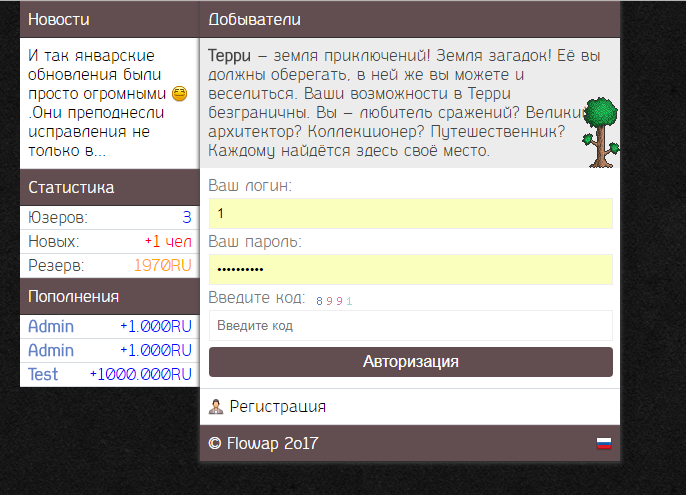Click into the Ваш пароль password field
The height and width of the screenshot is (495, 686).
point(410,270)
